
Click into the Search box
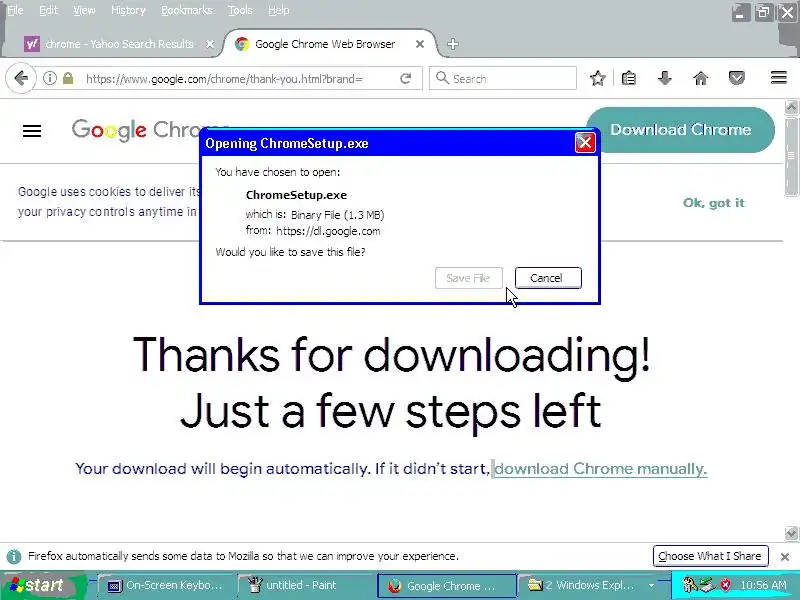(503, 79)
